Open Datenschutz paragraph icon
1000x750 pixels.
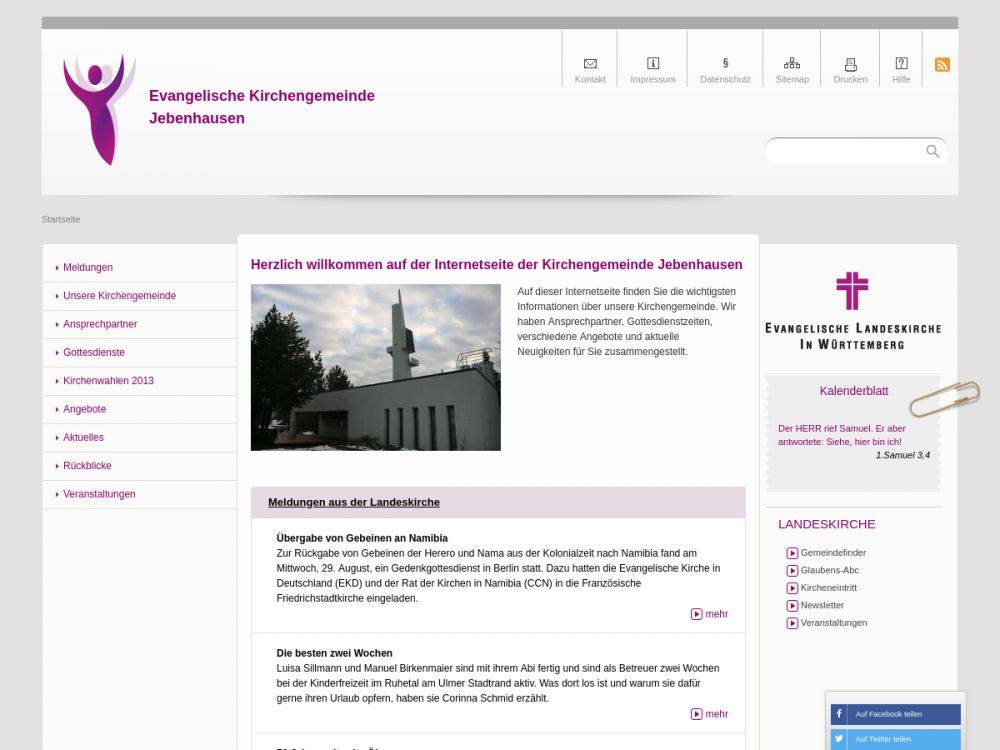click(725, 64)
